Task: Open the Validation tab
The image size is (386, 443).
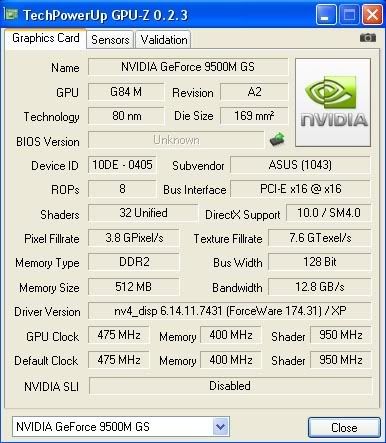Action: [164, 40]
